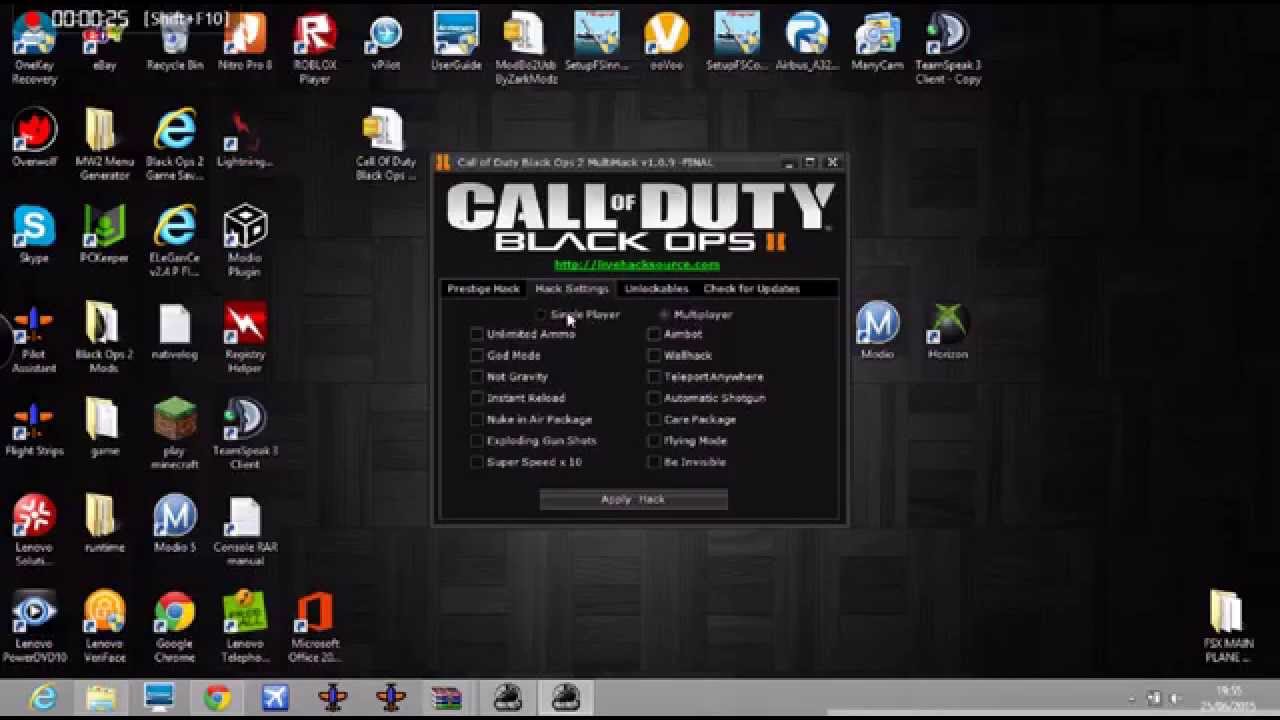This screenshot has width=1280, height=720.
Task: Open the Check for Updates tab
Action: click(752, 289)
